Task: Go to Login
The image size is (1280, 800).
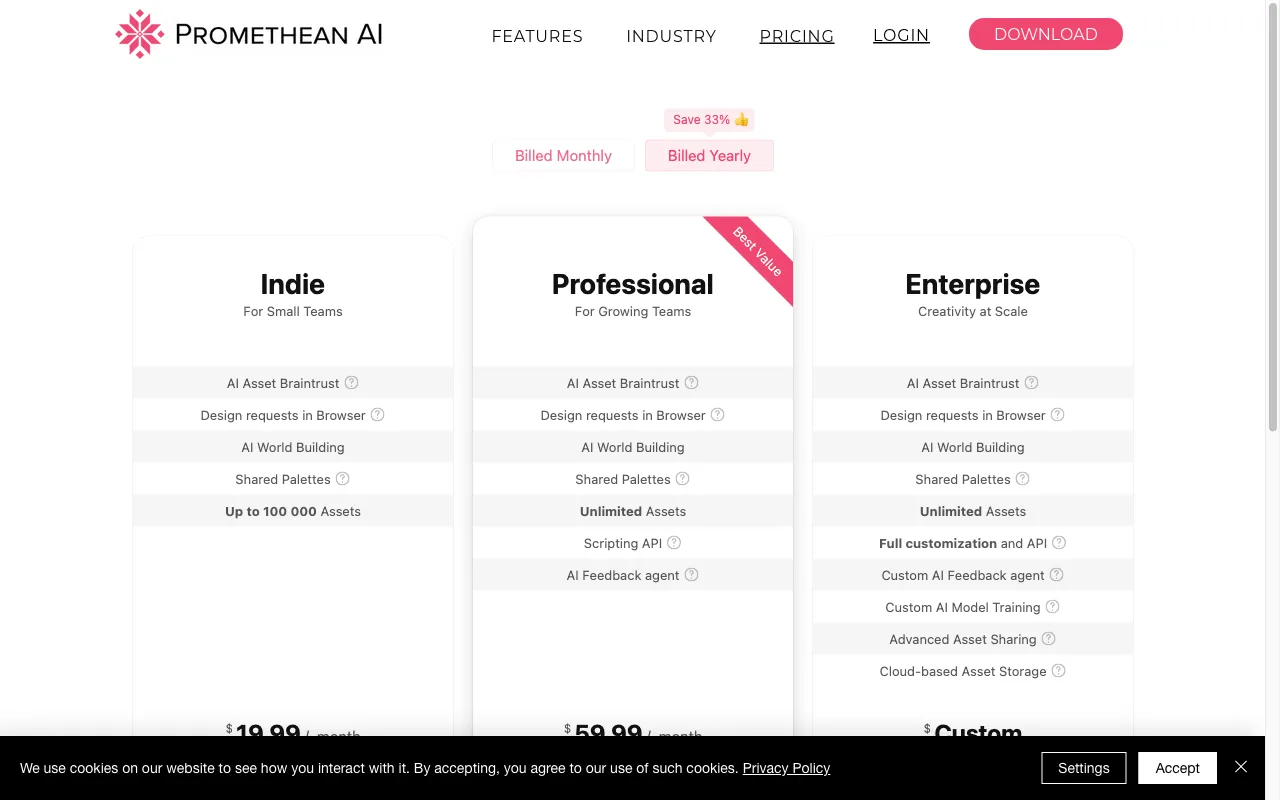Action: [x=901, y=35]
